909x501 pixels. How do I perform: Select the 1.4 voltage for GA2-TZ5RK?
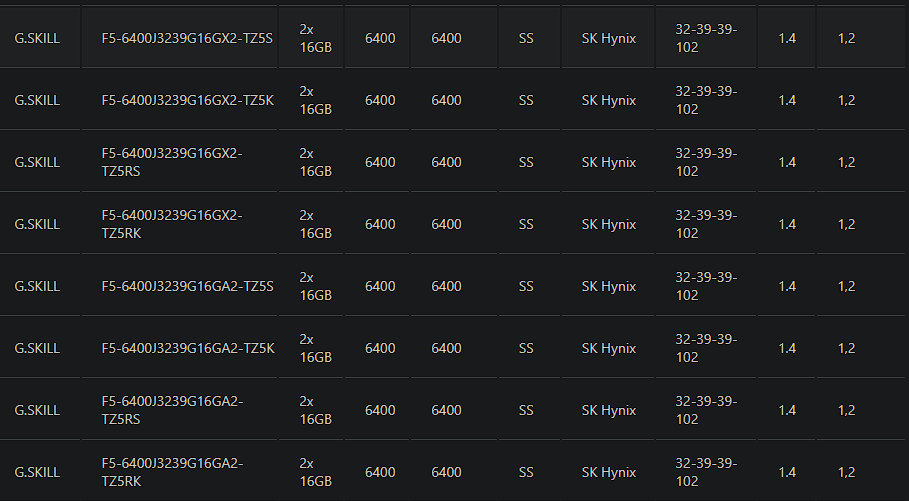pyautogui.click(x=786, y=472)
